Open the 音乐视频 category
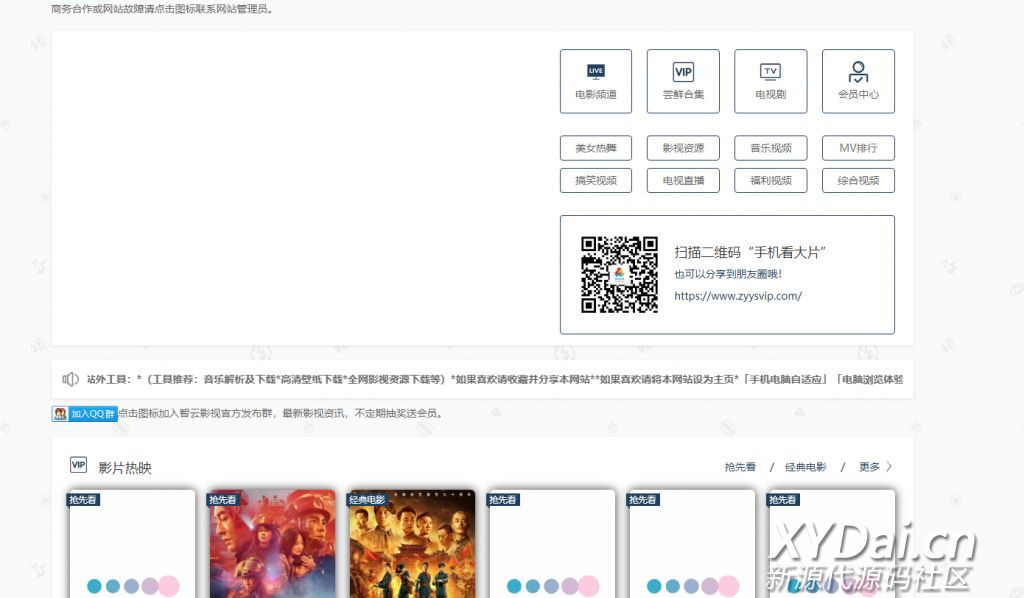The image size is (1024, 598). click(771, 148)
